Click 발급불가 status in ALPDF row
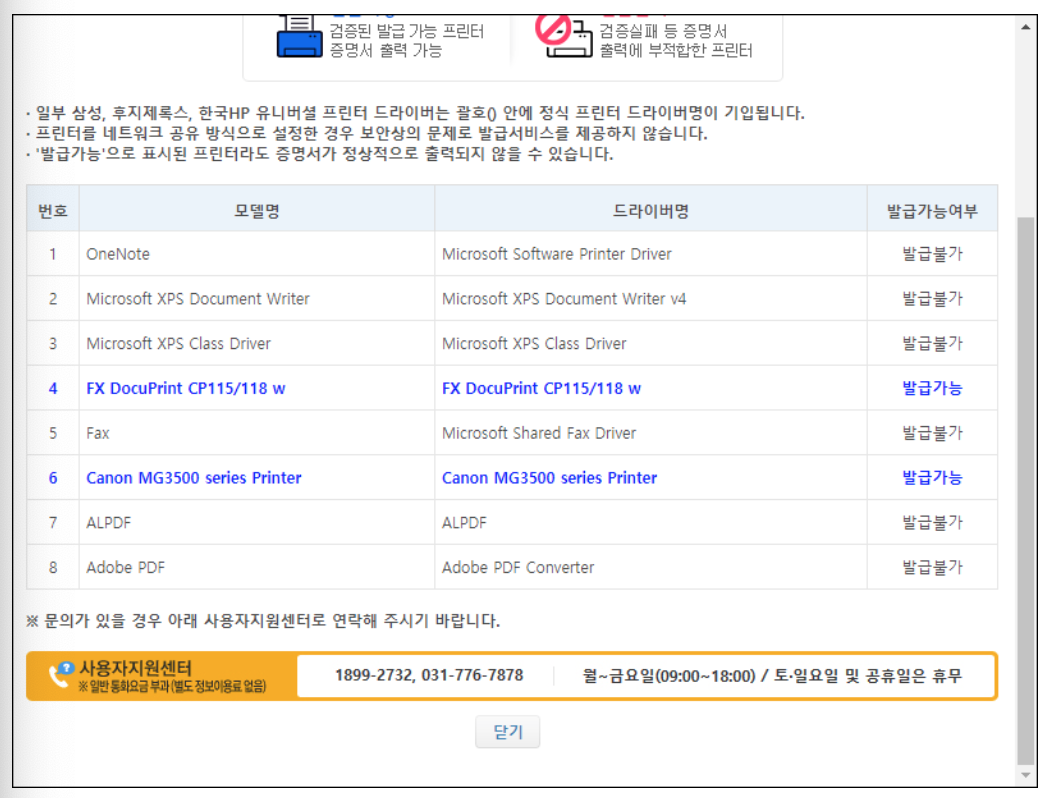Screen dimensions: 1046x798 point(932,522)
